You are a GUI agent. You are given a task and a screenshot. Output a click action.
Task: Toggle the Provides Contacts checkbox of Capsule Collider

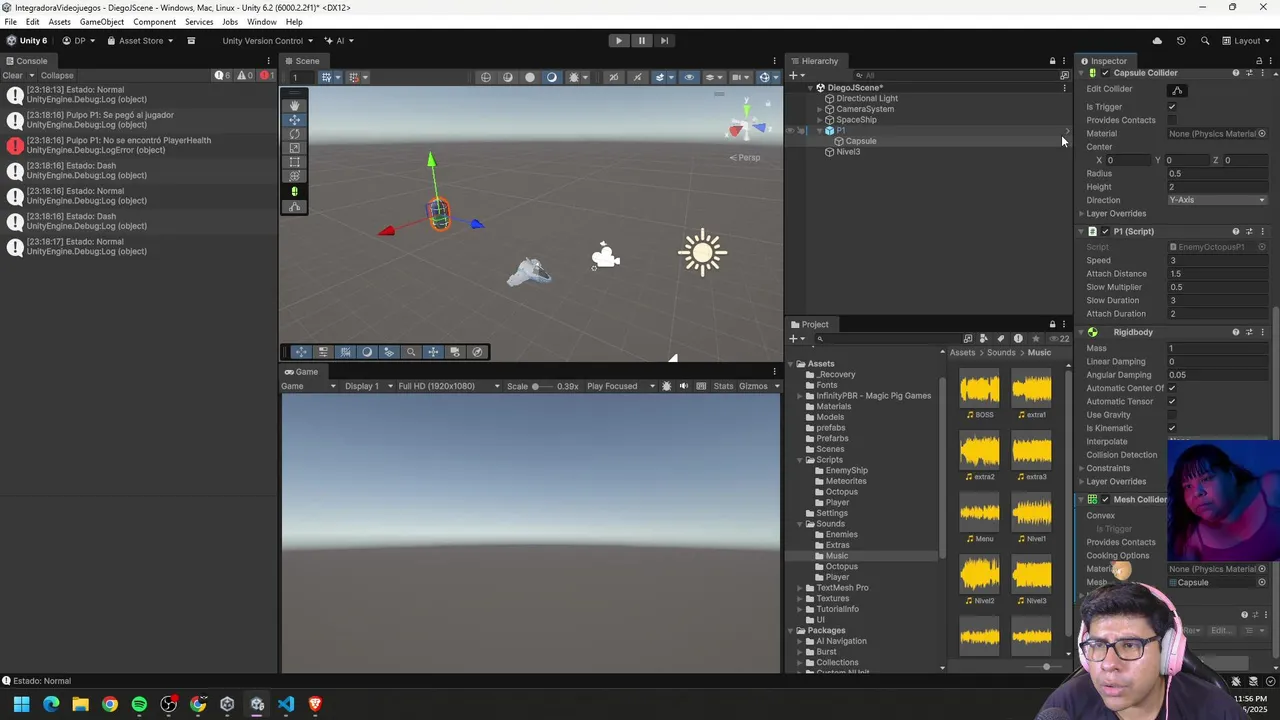click(x=1172, y=120)
